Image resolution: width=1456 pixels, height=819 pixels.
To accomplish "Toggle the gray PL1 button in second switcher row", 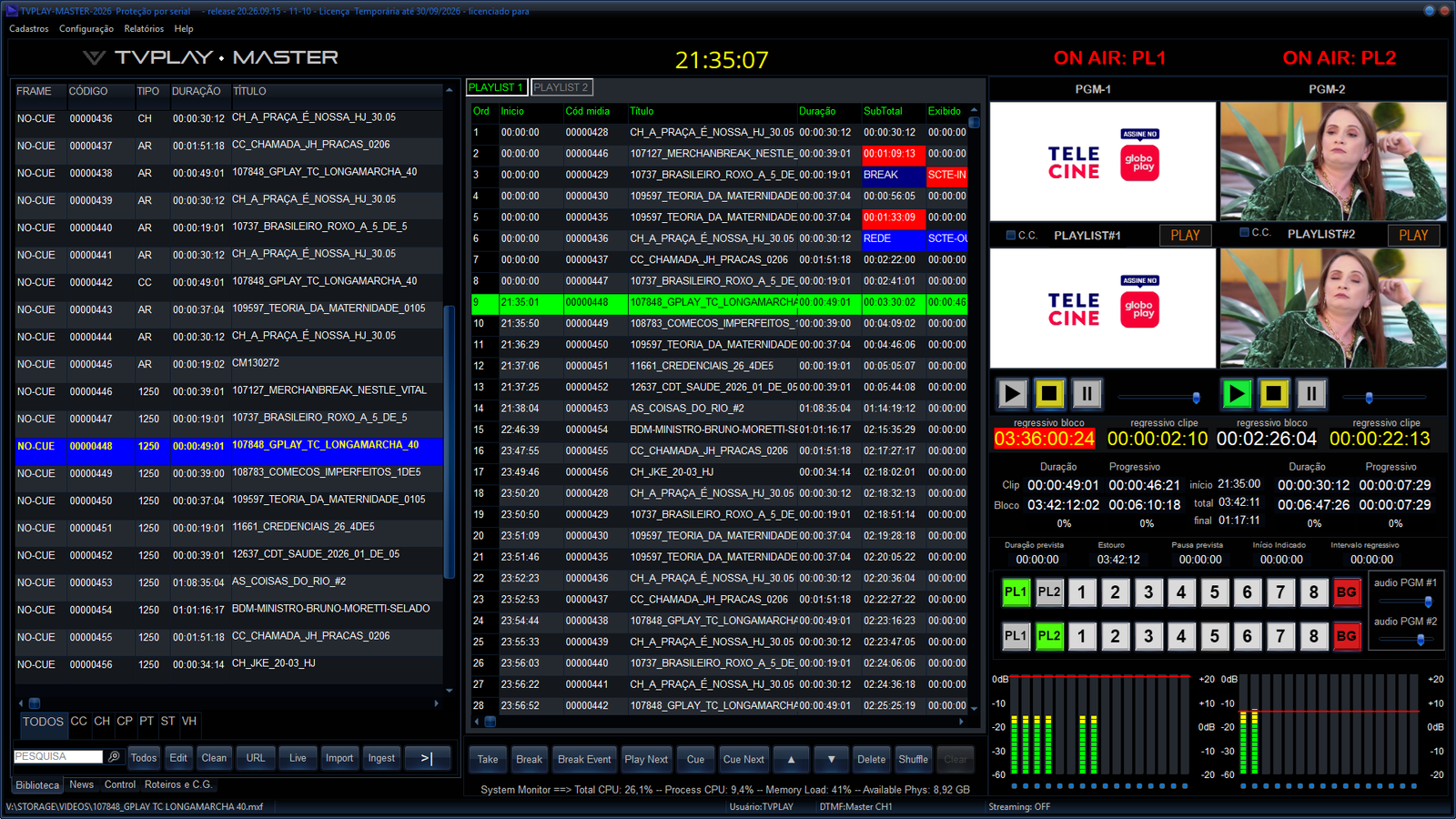I will (x=1016, y=636).
